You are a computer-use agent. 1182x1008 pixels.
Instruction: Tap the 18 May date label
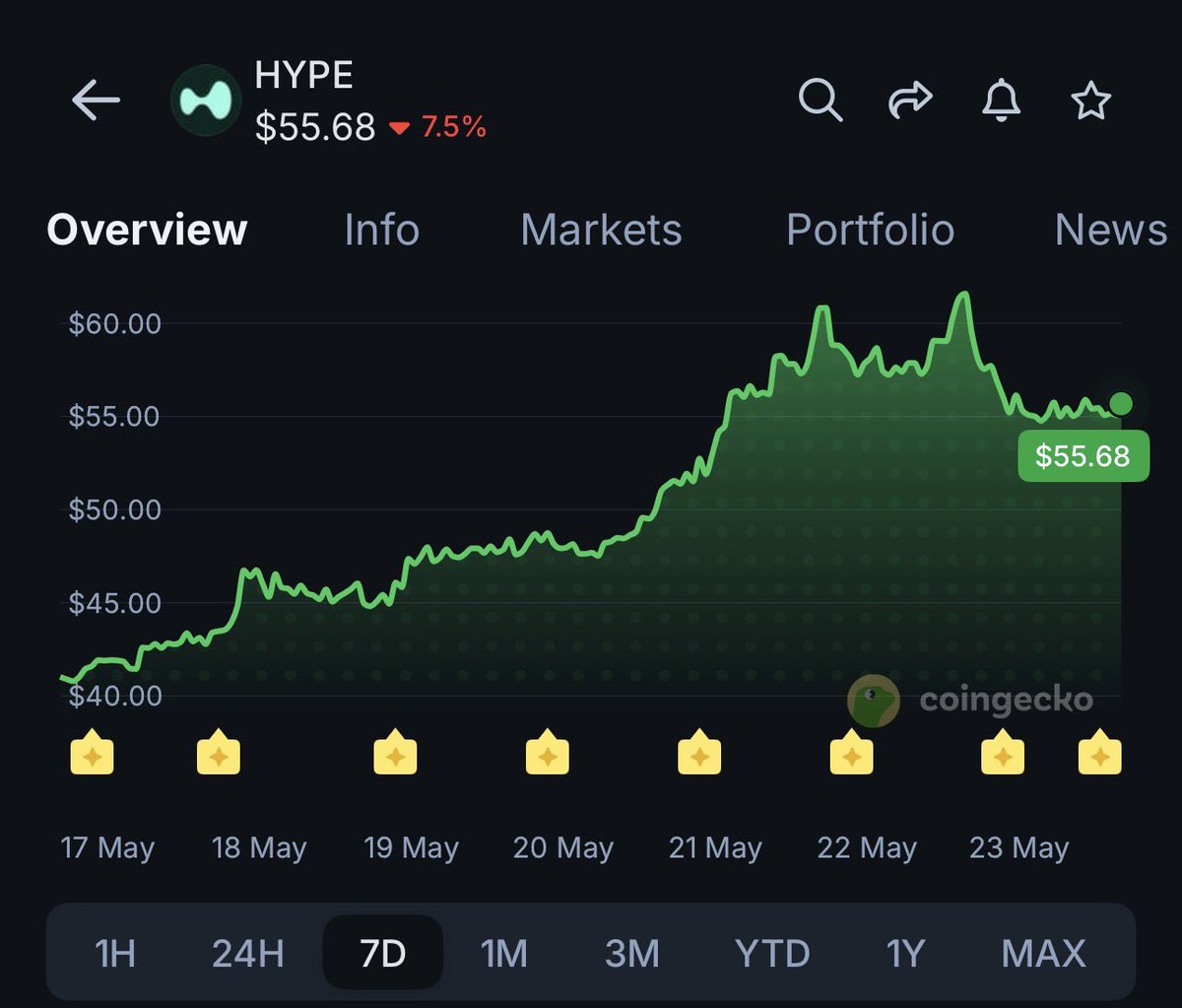[x=259, y=847]
